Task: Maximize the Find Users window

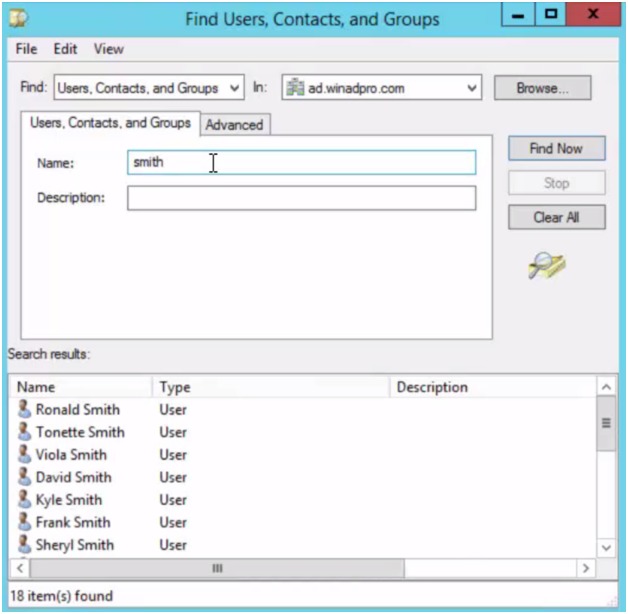Action: click(551, 15)
